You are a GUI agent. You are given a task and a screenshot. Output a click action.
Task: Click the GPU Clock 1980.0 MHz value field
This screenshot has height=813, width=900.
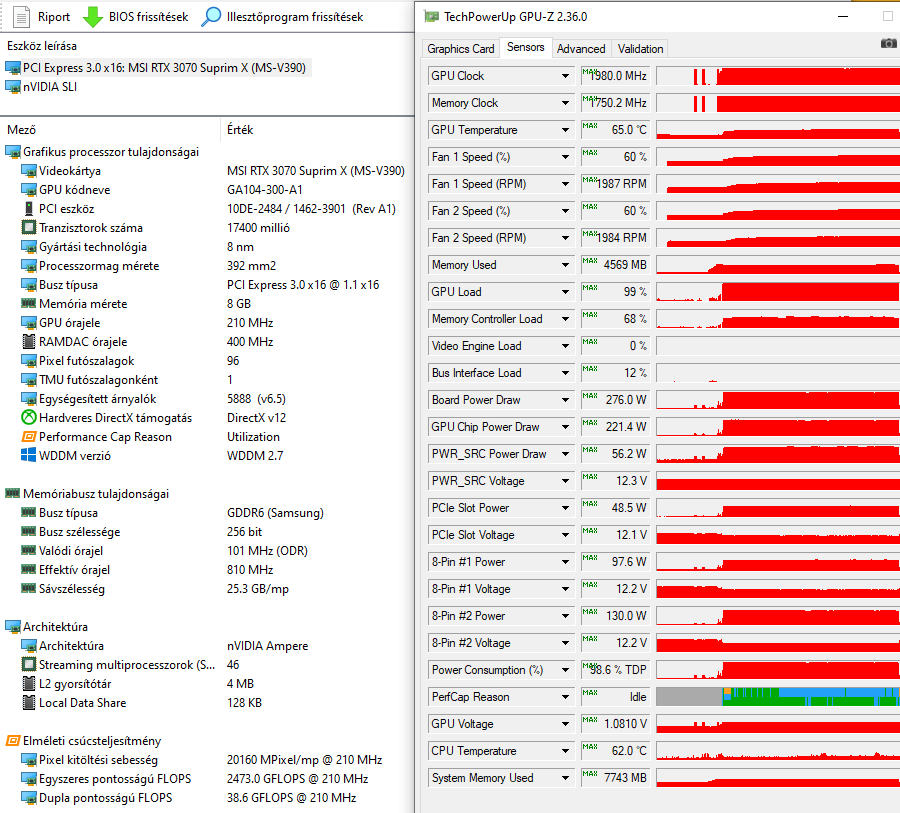[x=615, y=76]
